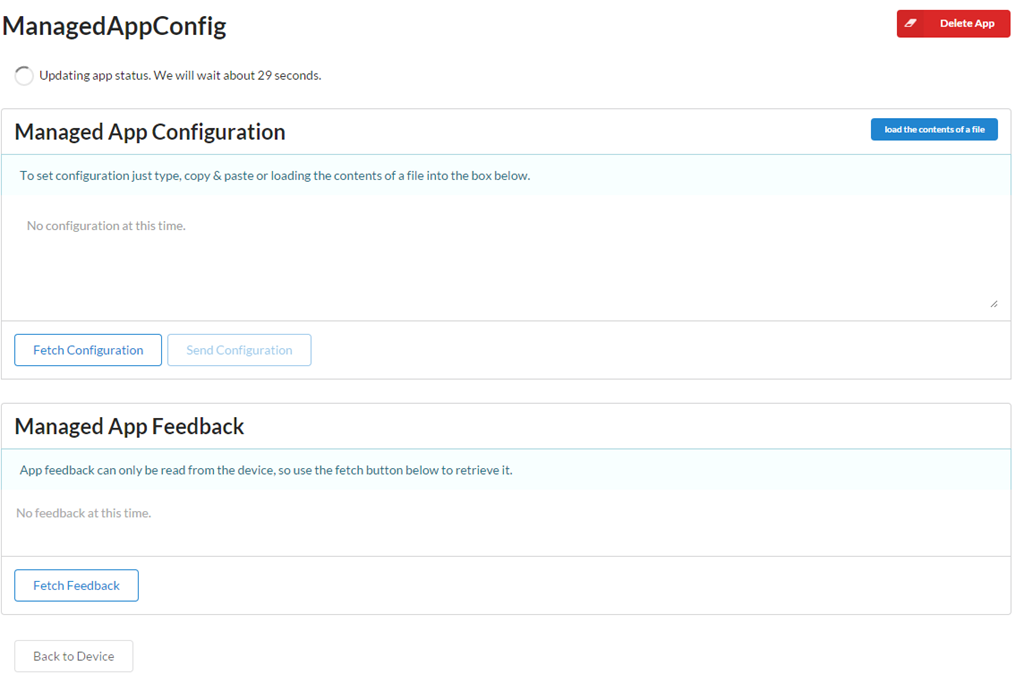Click the eraser icon in Delete App
The height and width of the screenshot is (683, 1024).
pos(910,23)
